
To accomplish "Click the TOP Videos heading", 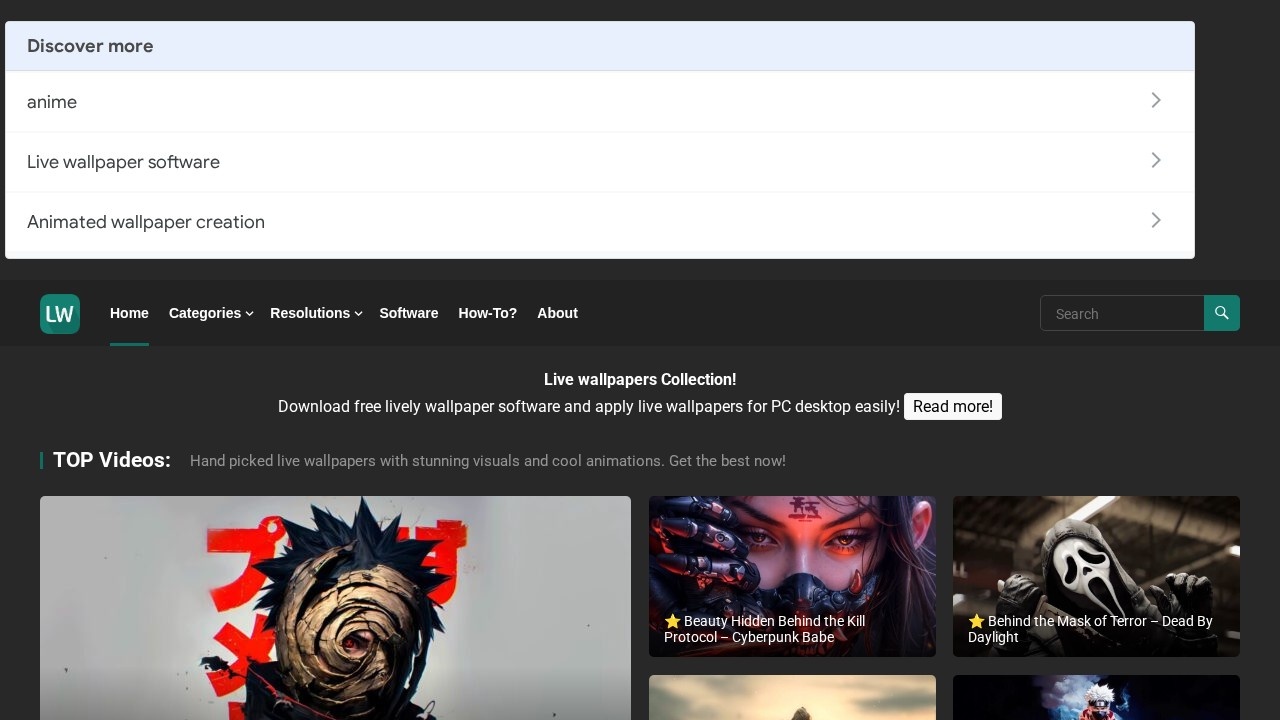I will pos(112,460).
